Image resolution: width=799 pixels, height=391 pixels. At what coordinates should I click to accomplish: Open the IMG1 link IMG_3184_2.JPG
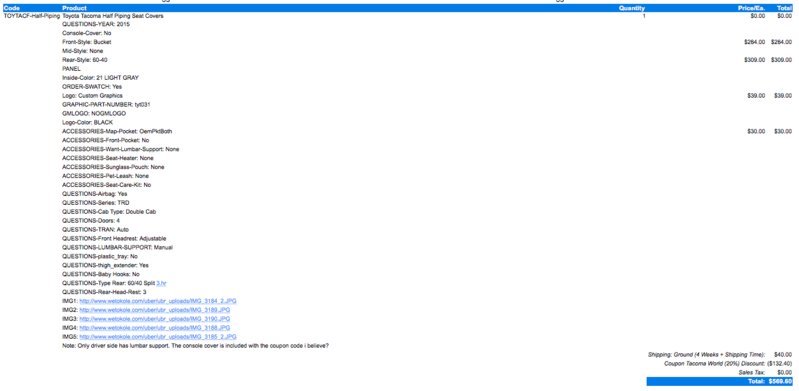(x=158, y=301)
